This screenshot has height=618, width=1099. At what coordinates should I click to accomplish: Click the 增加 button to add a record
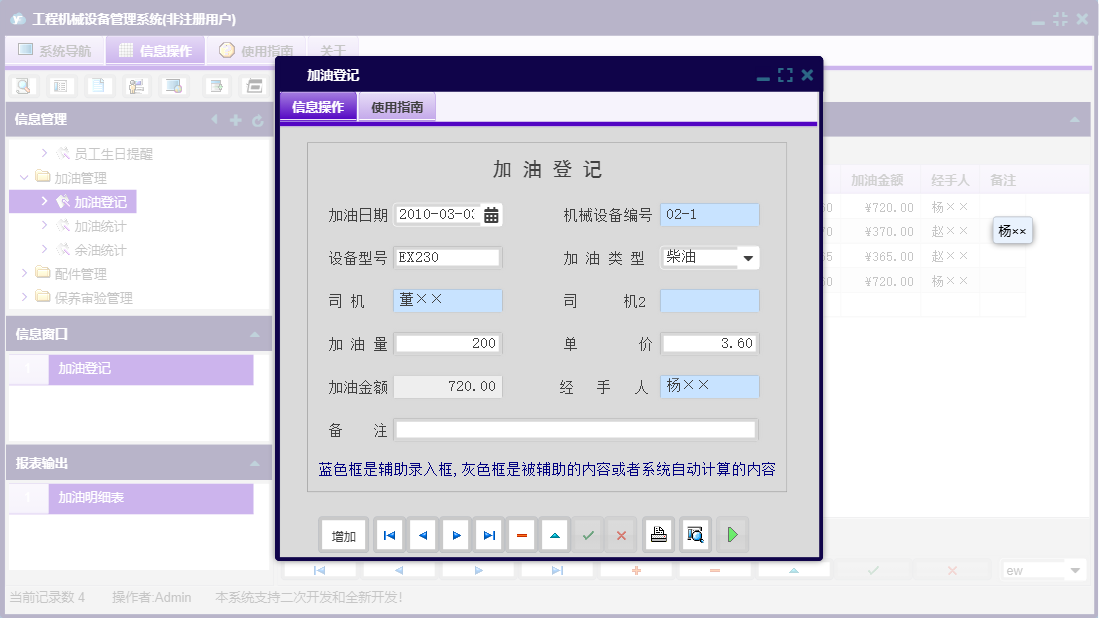click(343, 534)
